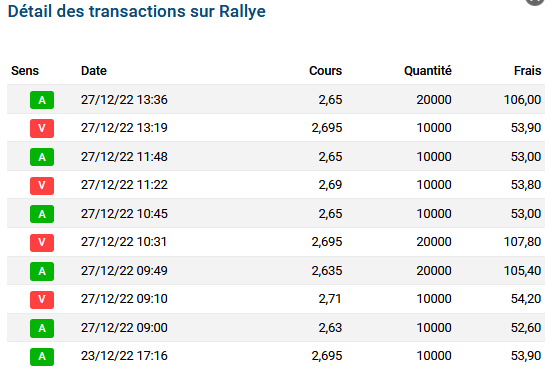Image resolution: width=549 pixels, height=369 pixels.
Task: Click the Quantité column header
Action: click(428, 71)
